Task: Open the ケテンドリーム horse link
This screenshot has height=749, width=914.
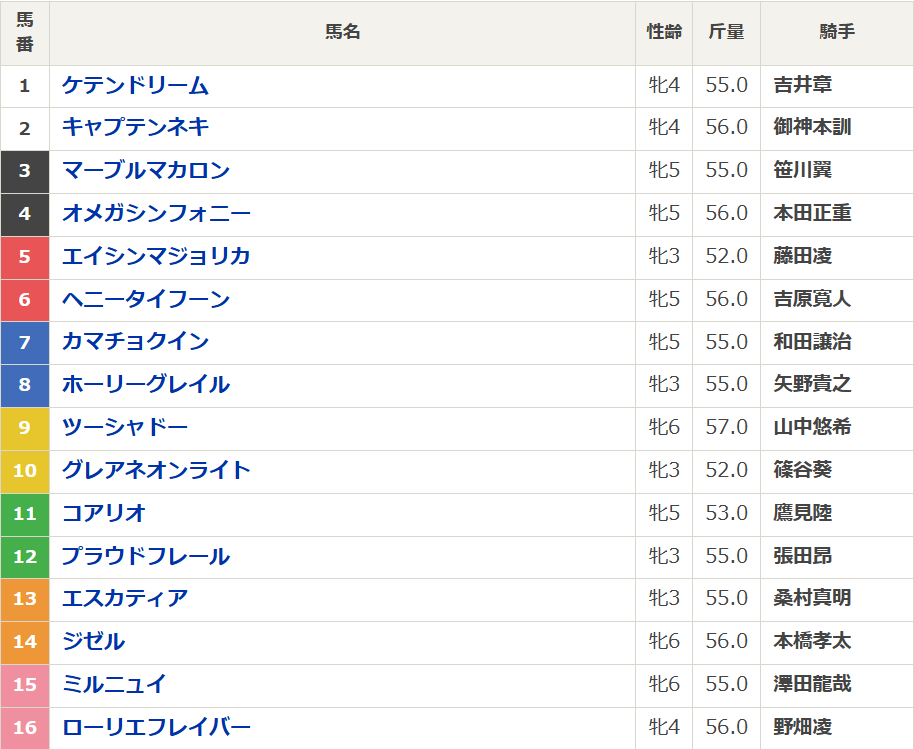Action: (x=135, y=85)
